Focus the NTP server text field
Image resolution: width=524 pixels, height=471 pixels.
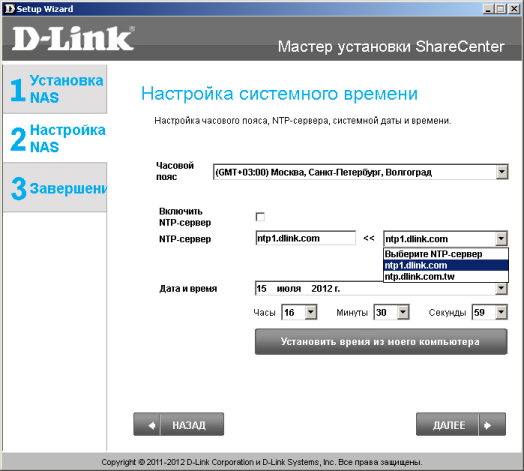305,238
